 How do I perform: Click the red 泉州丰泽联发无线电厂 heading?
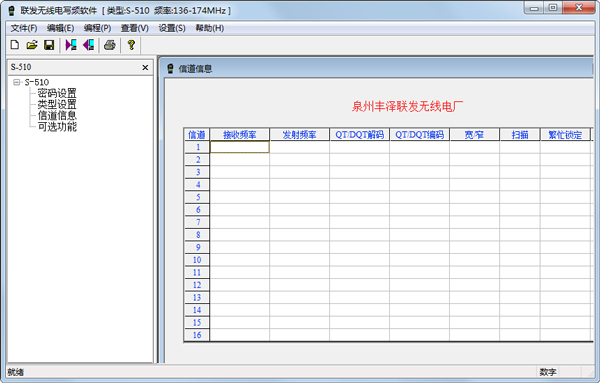click(x=407, y=106)
